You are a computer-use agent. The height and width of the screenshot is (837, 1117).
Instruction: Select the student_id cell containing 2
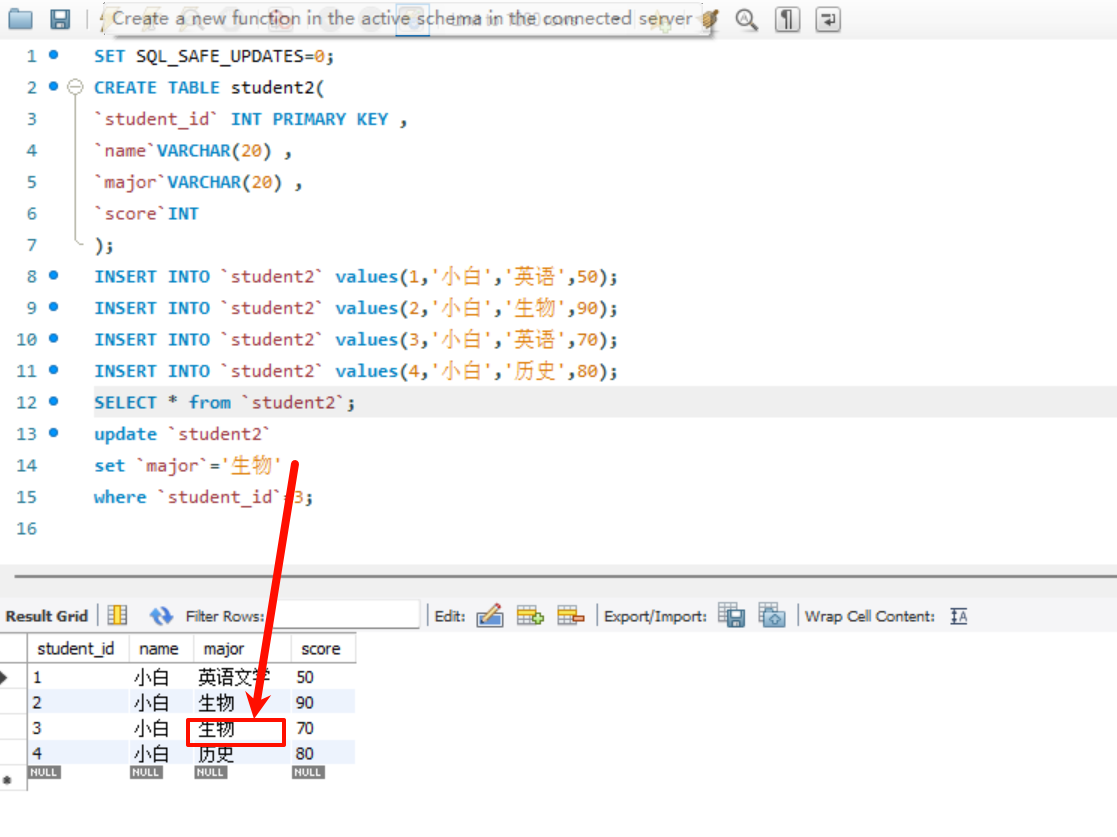pos(78,702)
